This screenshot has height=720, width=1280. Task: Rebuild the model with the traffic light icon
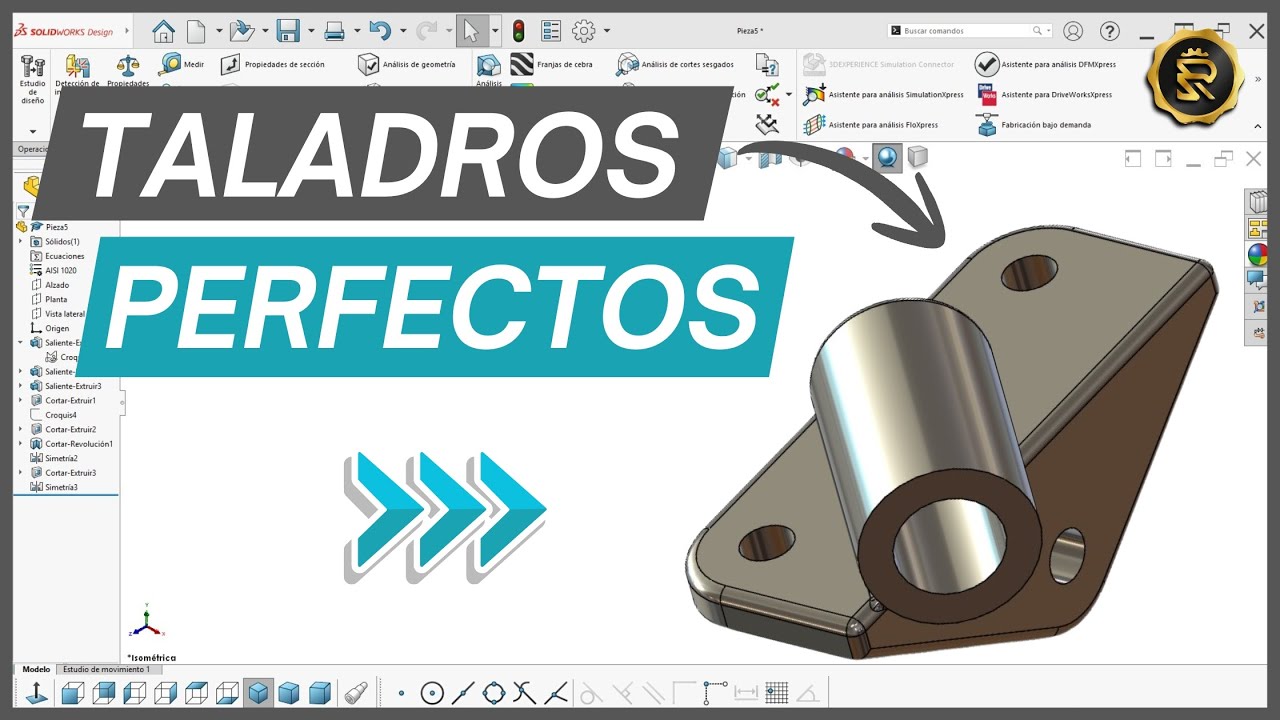[518, 31]
